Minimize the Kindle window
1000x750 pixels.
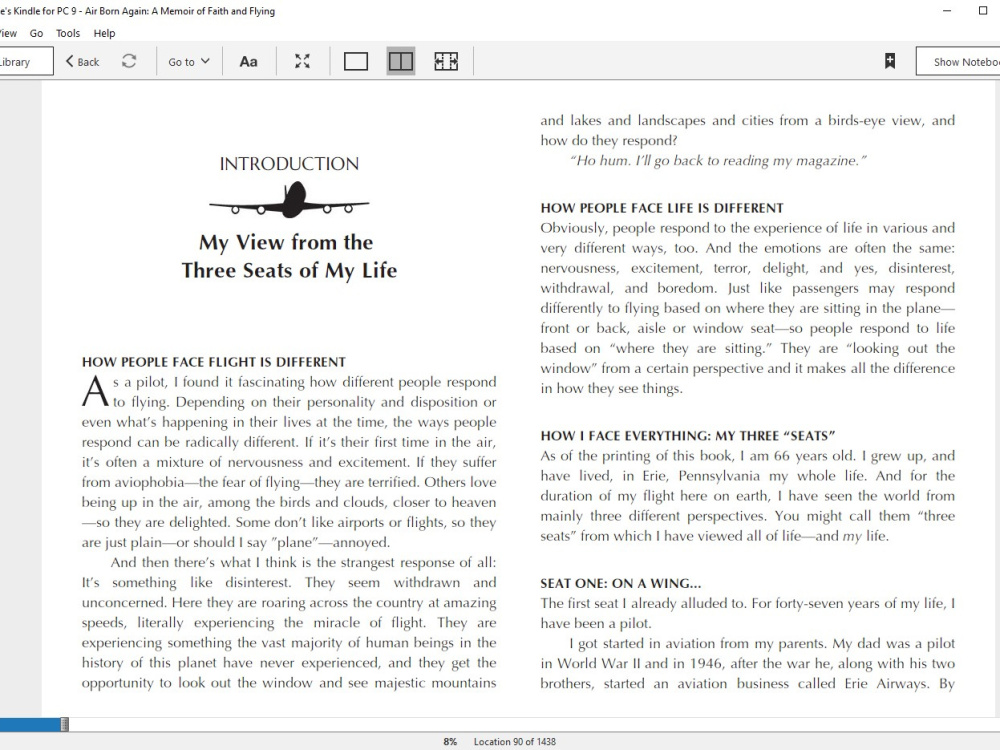click(947, 11)
